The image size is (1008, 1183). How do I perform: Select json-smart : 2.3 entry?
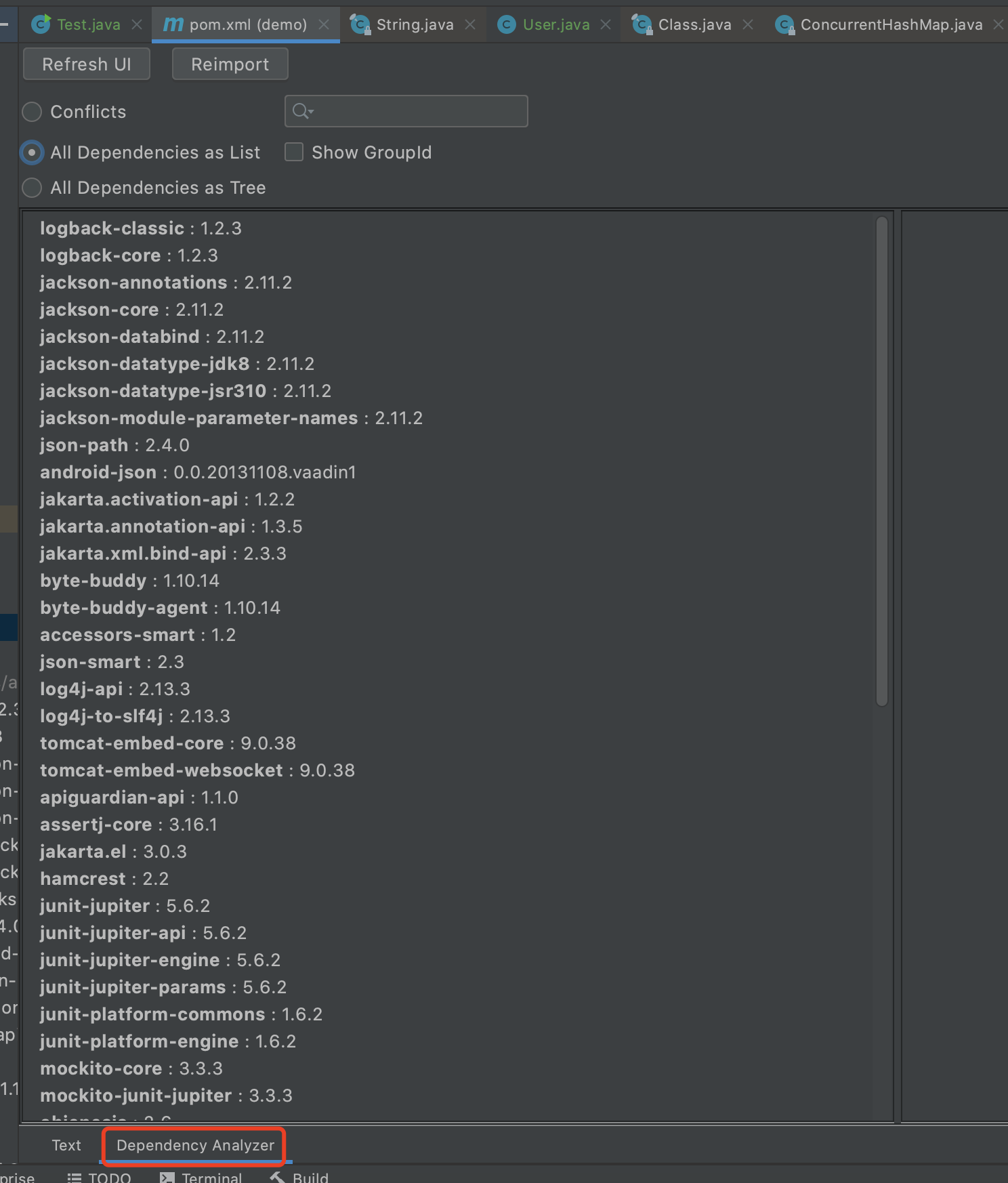point(112,662)
